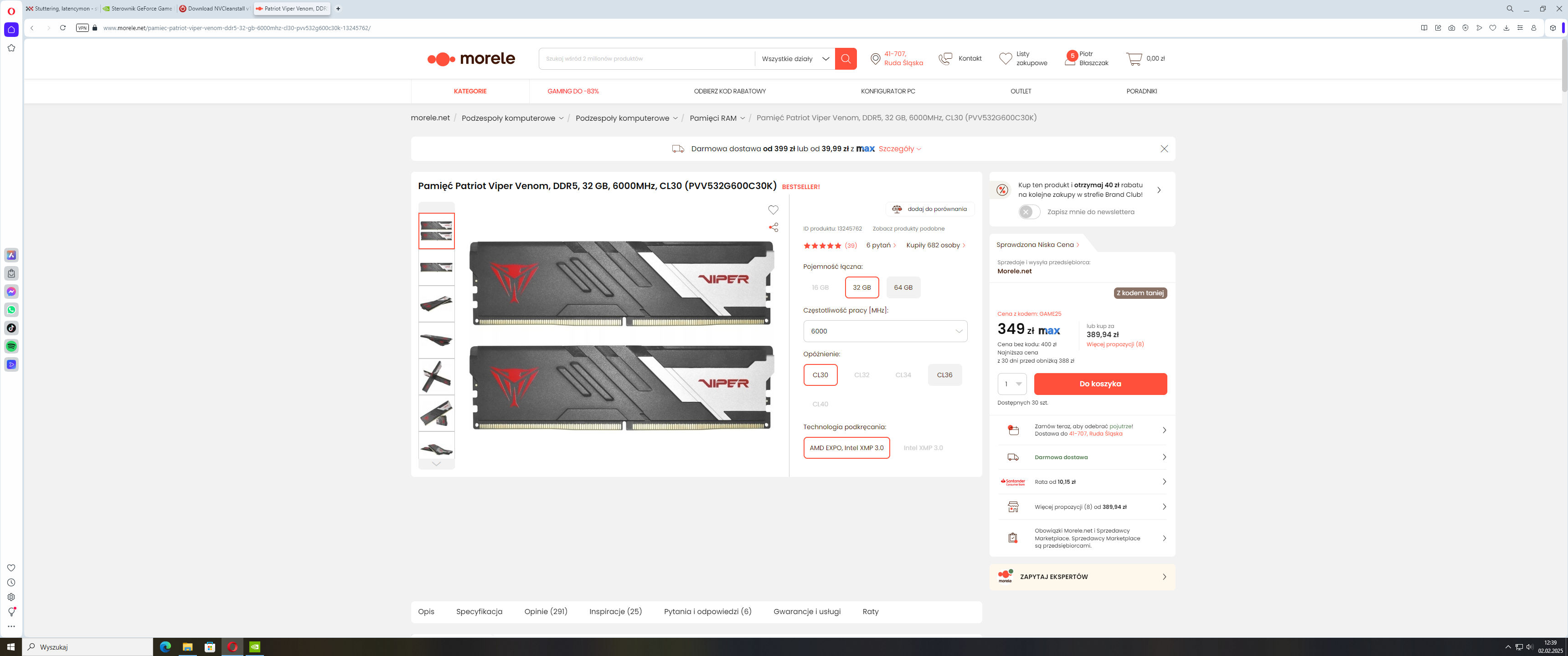Viewport: 1568px width, 656px height.
Task: Open WhatsApp in the Opera sidebar
Action: tap(11, 310)
